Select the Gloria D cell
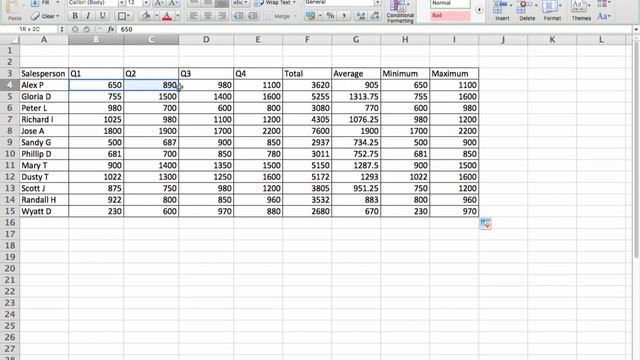This screenshot has width=640, height=360. (x=44, y=96)
